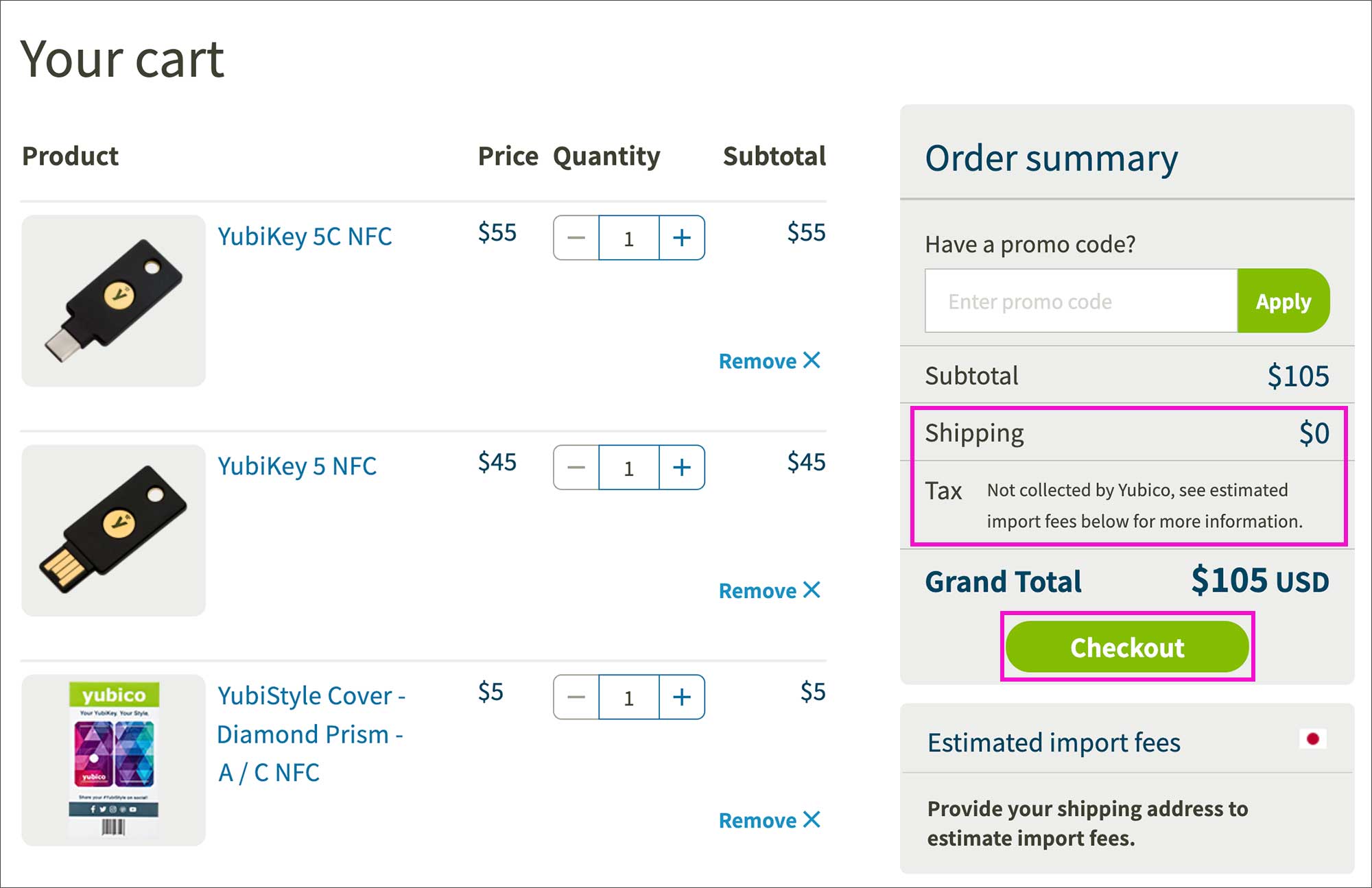Click the YubiKey 5C NFC quantity field
Viewport: 1372px width, 888px height.
(628, 238)
